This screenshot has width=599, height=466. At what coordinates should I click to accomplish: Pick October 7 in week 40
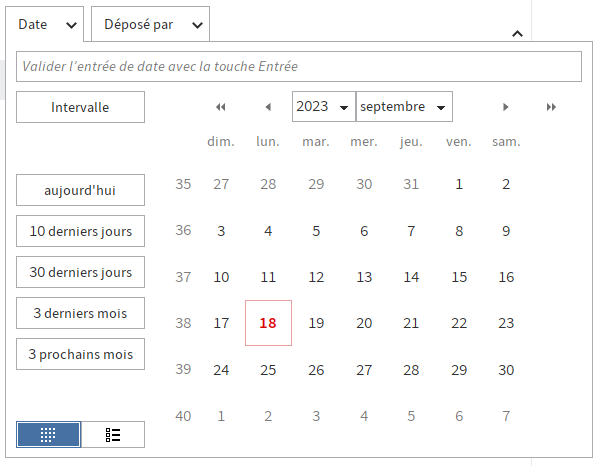[506, 416]
